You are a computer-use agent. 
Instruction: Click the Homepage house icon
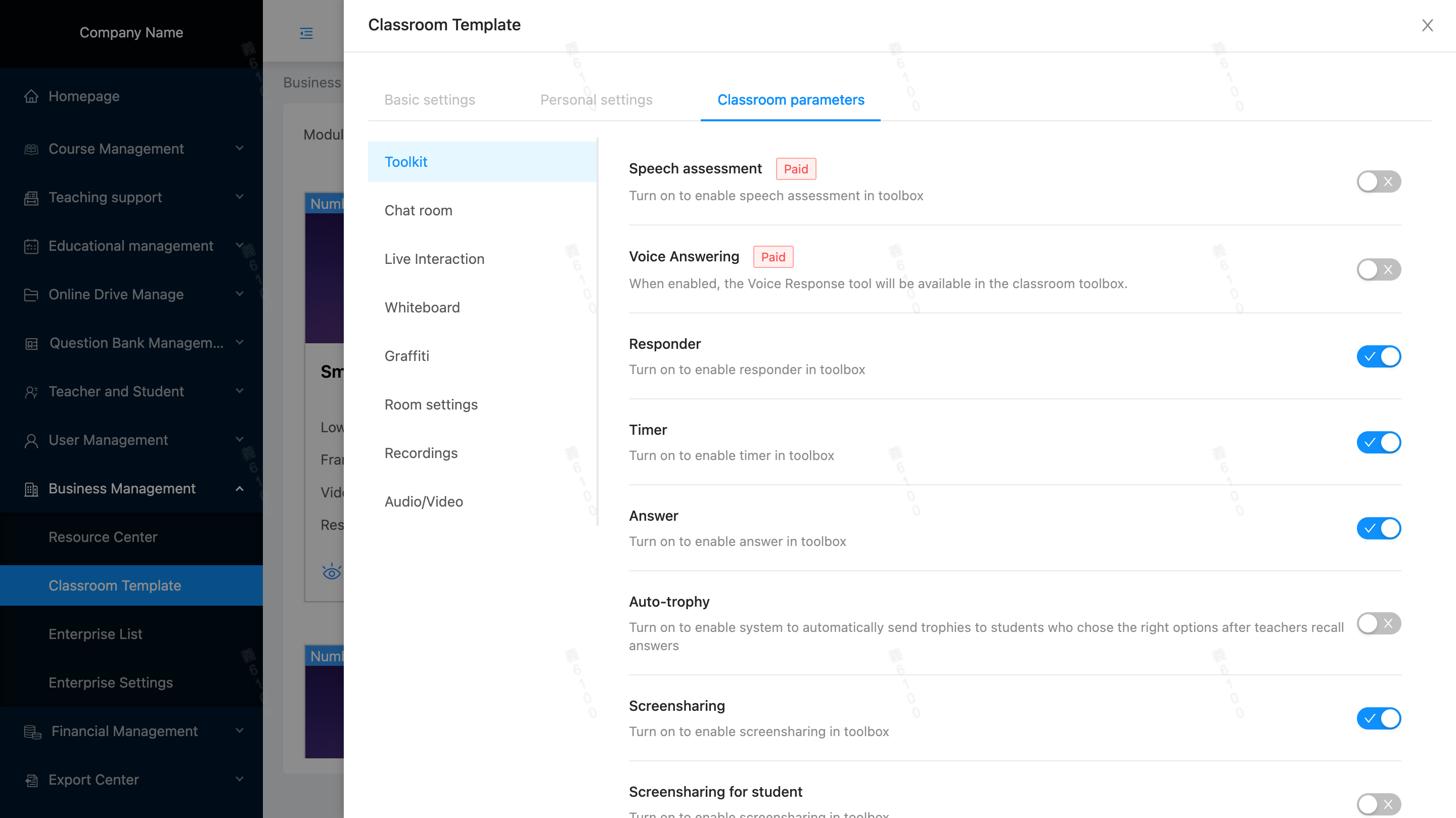click(31, 96)
